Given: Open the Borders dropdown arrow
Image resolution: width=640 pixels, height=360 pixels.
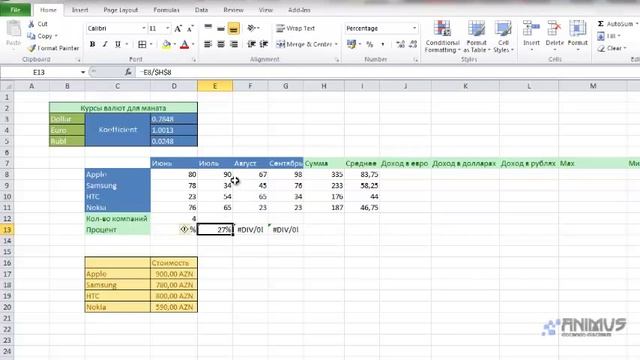Looking at the screenshot, I should pyautogui.click(x=151, y=44).
